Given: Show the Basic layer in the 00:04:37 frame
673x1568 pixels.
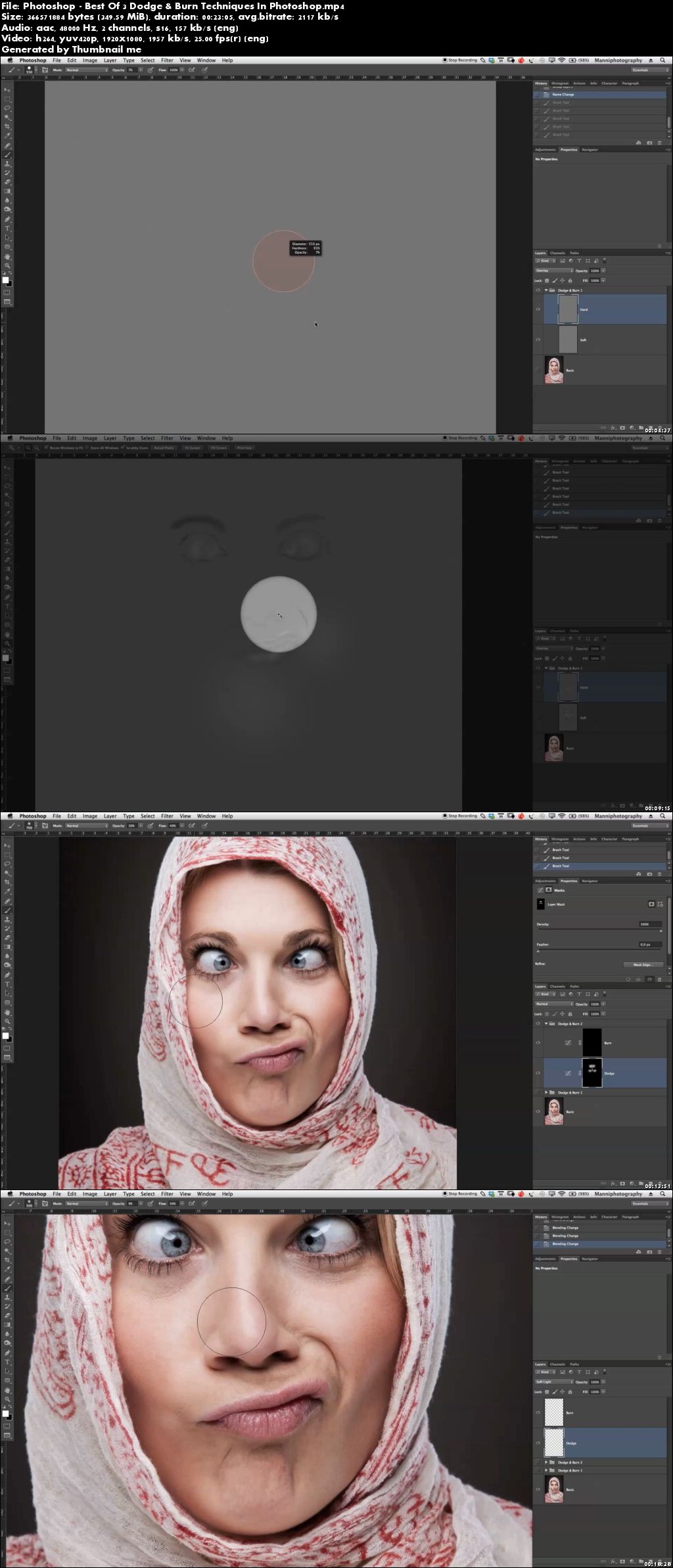Looking at the screenshot, I should coord(538,370).
